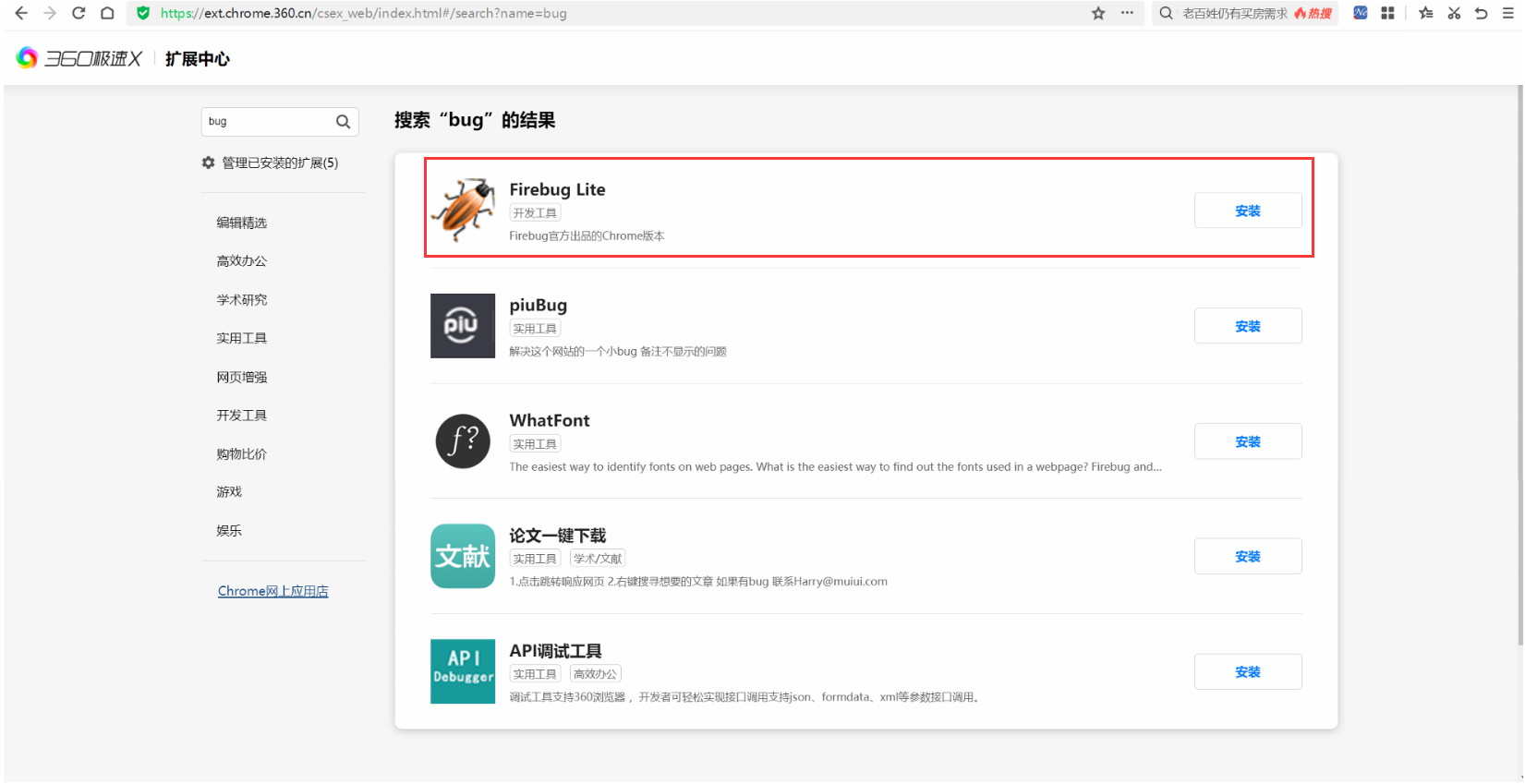This screenshot has height=784, width=1525.
Task: Open the hot search flame badge
Action: 1313,13
